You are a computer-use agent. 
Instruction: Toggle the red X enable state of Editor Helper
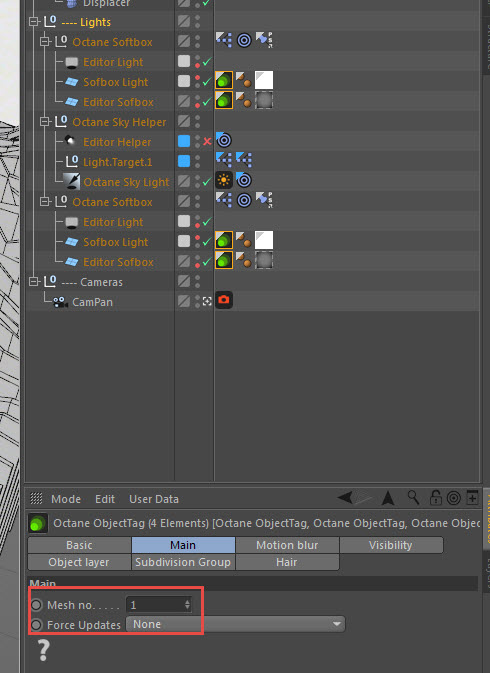pyautogui.click(x=207, y=141)
